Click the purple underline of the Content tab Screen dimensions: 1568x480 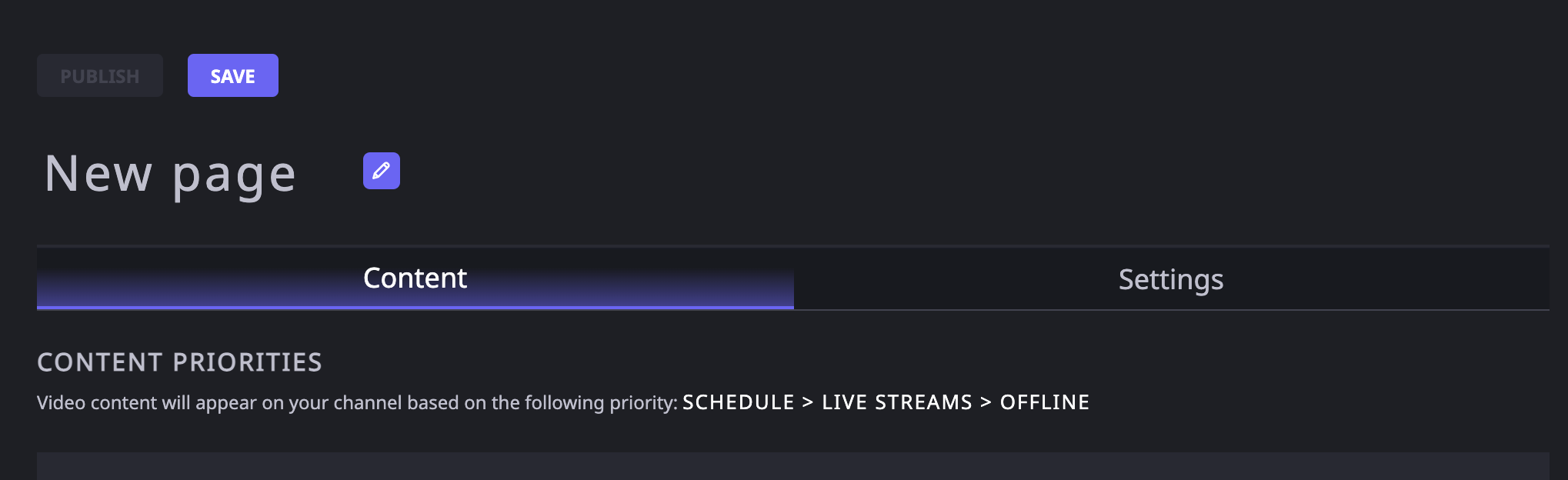point(415,308)
